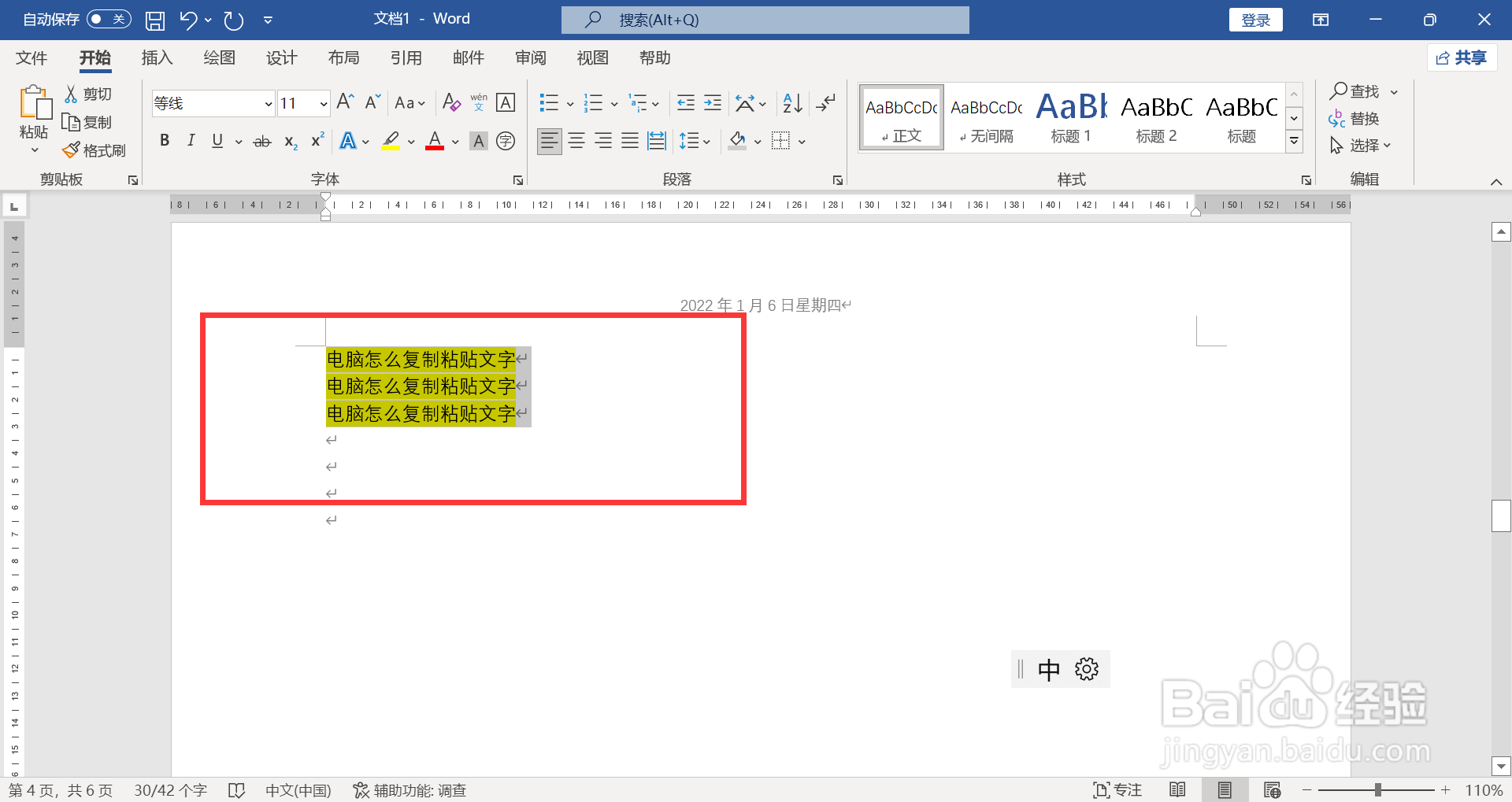Apply yellow text highlight color
This screenshot has width=1512, height=802.
pyautogui.click(x=391, y=141)
